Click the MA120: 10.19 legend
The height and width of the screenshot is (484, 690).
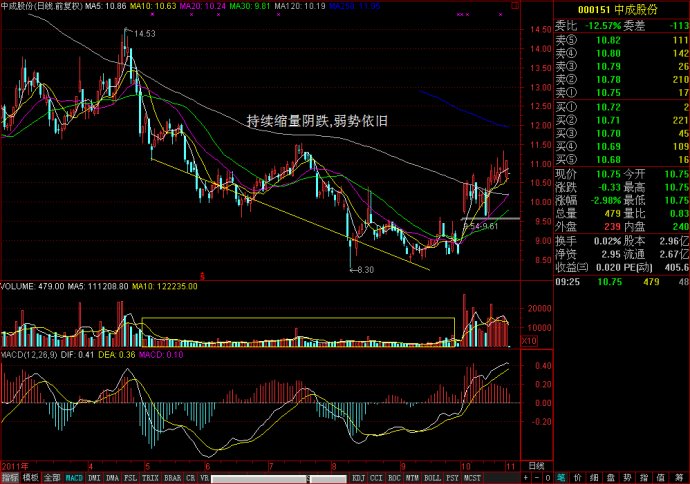point(300,6)
